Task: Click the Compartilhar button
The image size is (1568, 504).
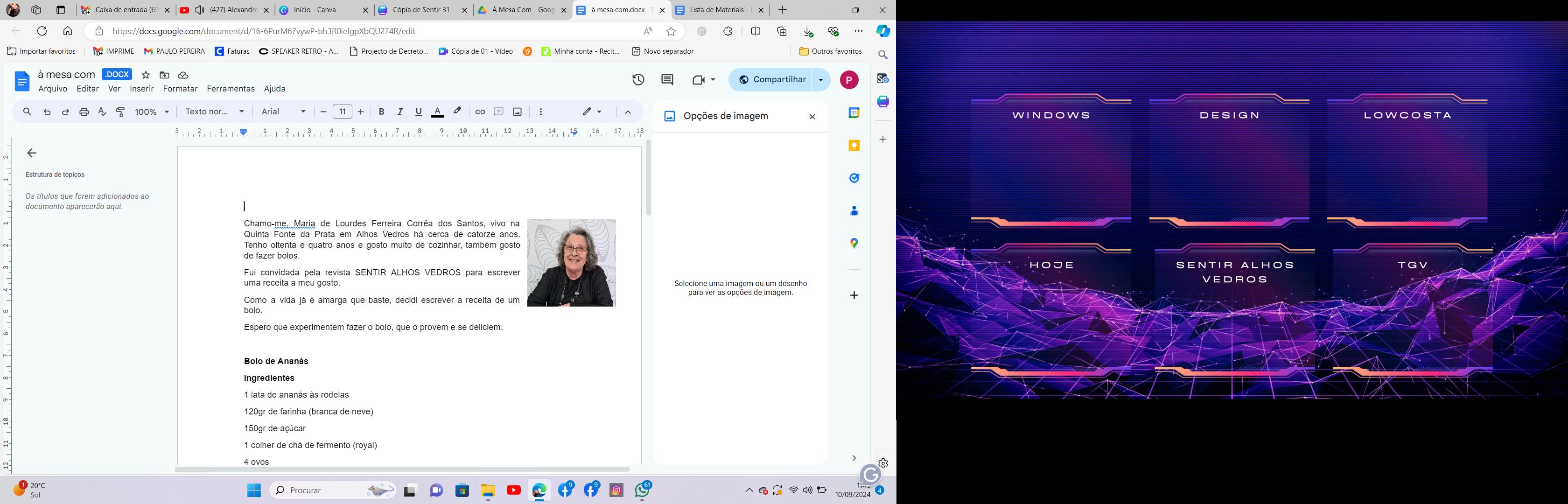Action: pyautogui.click(x=771, y=80)
